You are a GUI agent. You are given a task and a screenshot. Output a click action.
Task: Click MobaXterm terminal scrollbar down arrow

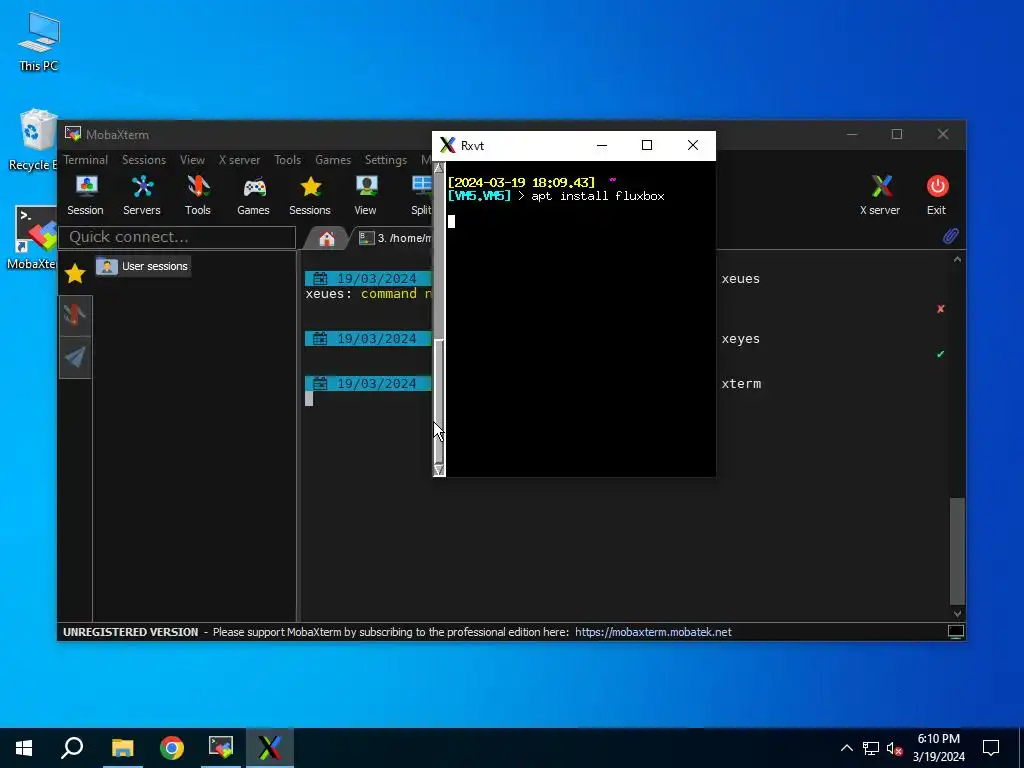957,613
